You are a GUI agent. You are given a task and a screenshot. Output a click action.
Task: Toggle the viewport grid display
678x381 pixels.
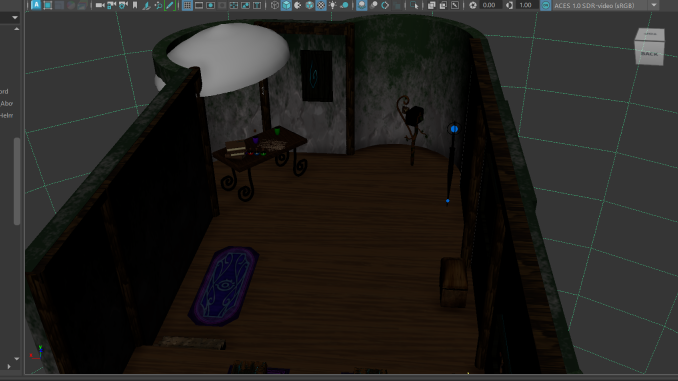click(187, 5)
